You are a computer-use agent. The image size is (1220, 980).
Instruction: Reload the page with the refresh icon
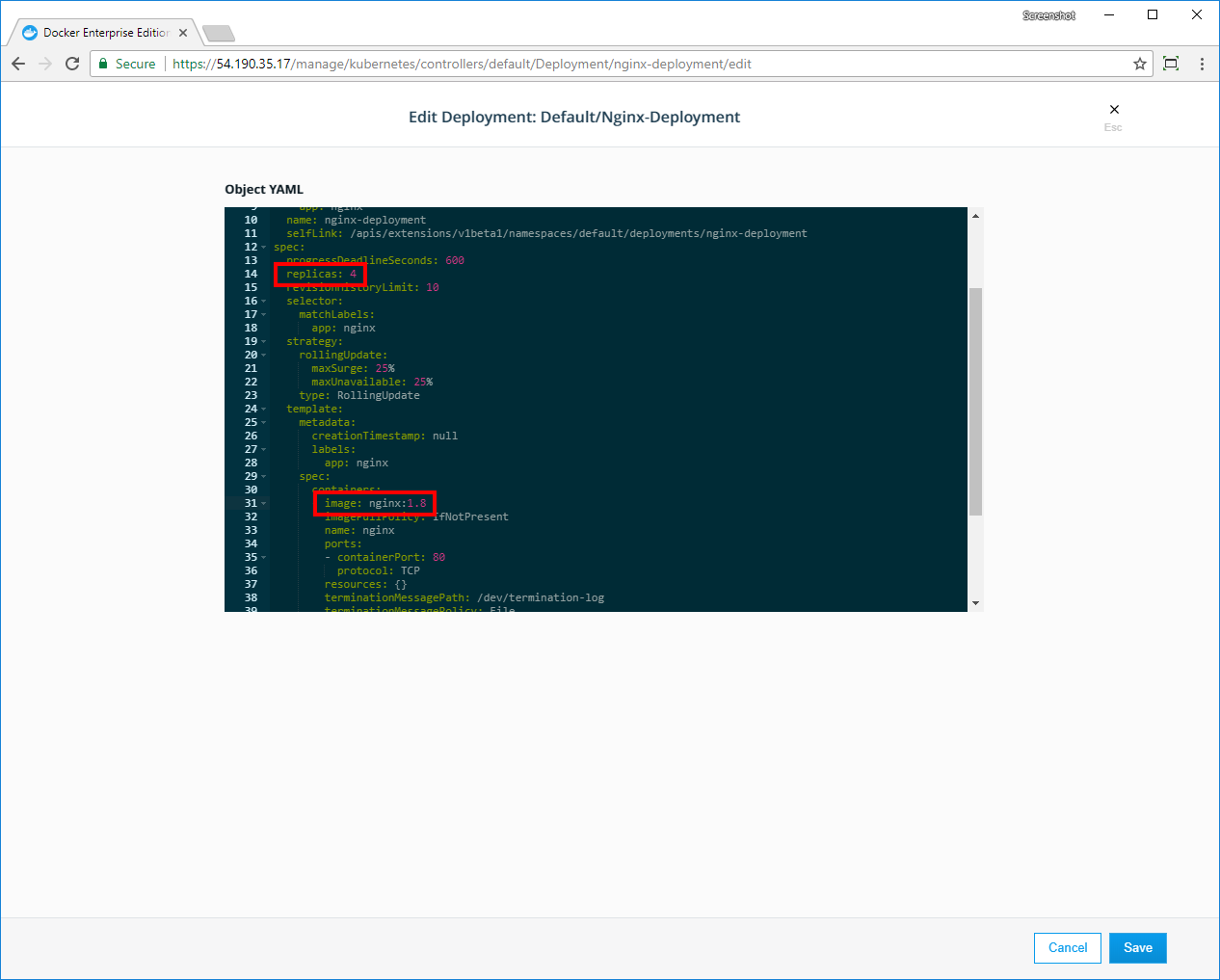point(72,64)
